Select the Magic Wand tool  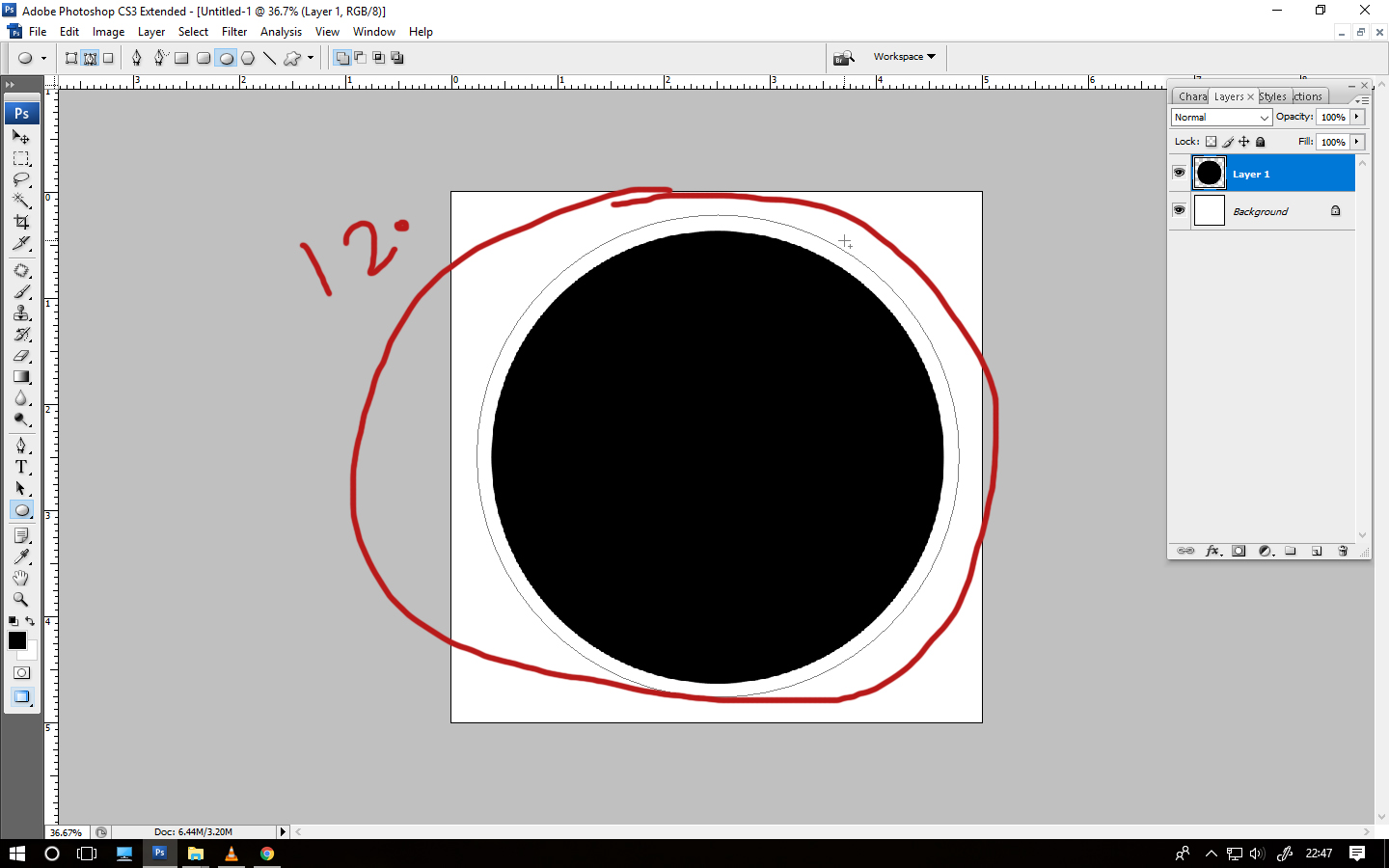[x=21, y=201]
